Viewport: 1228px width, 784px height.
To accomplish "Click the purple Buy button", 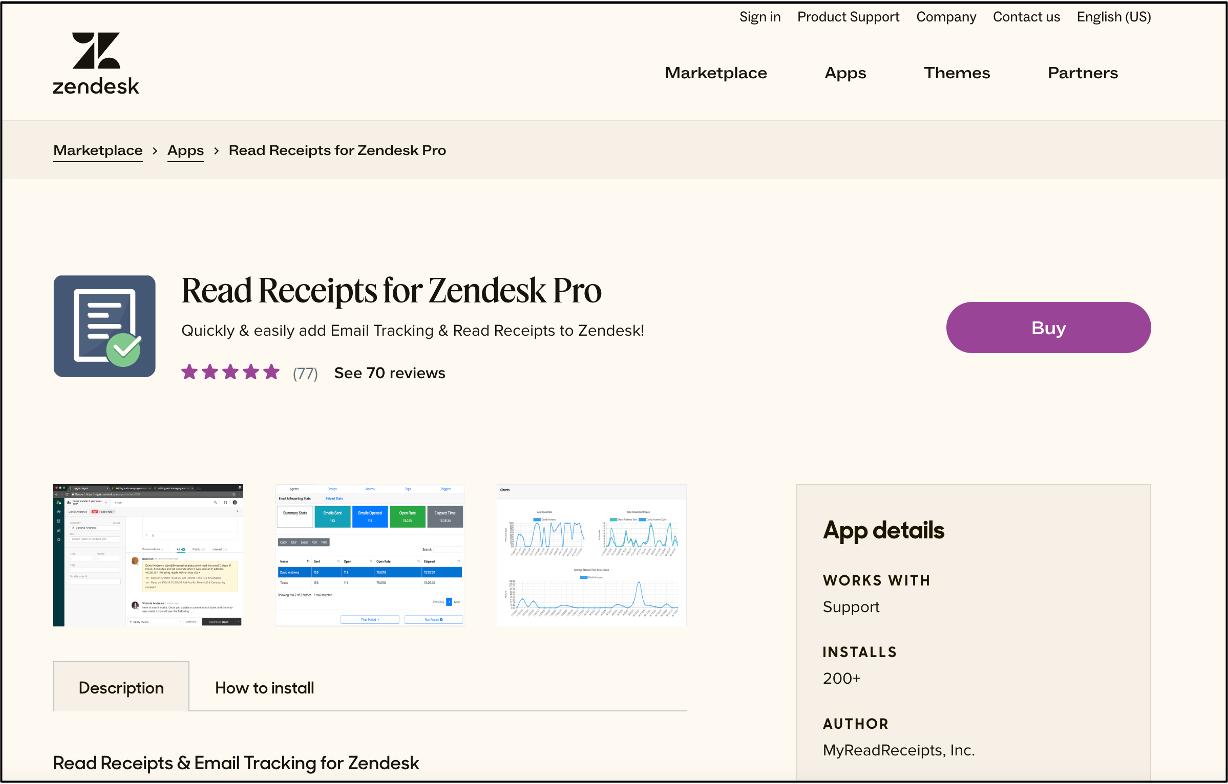I will tap(1048, 328).
